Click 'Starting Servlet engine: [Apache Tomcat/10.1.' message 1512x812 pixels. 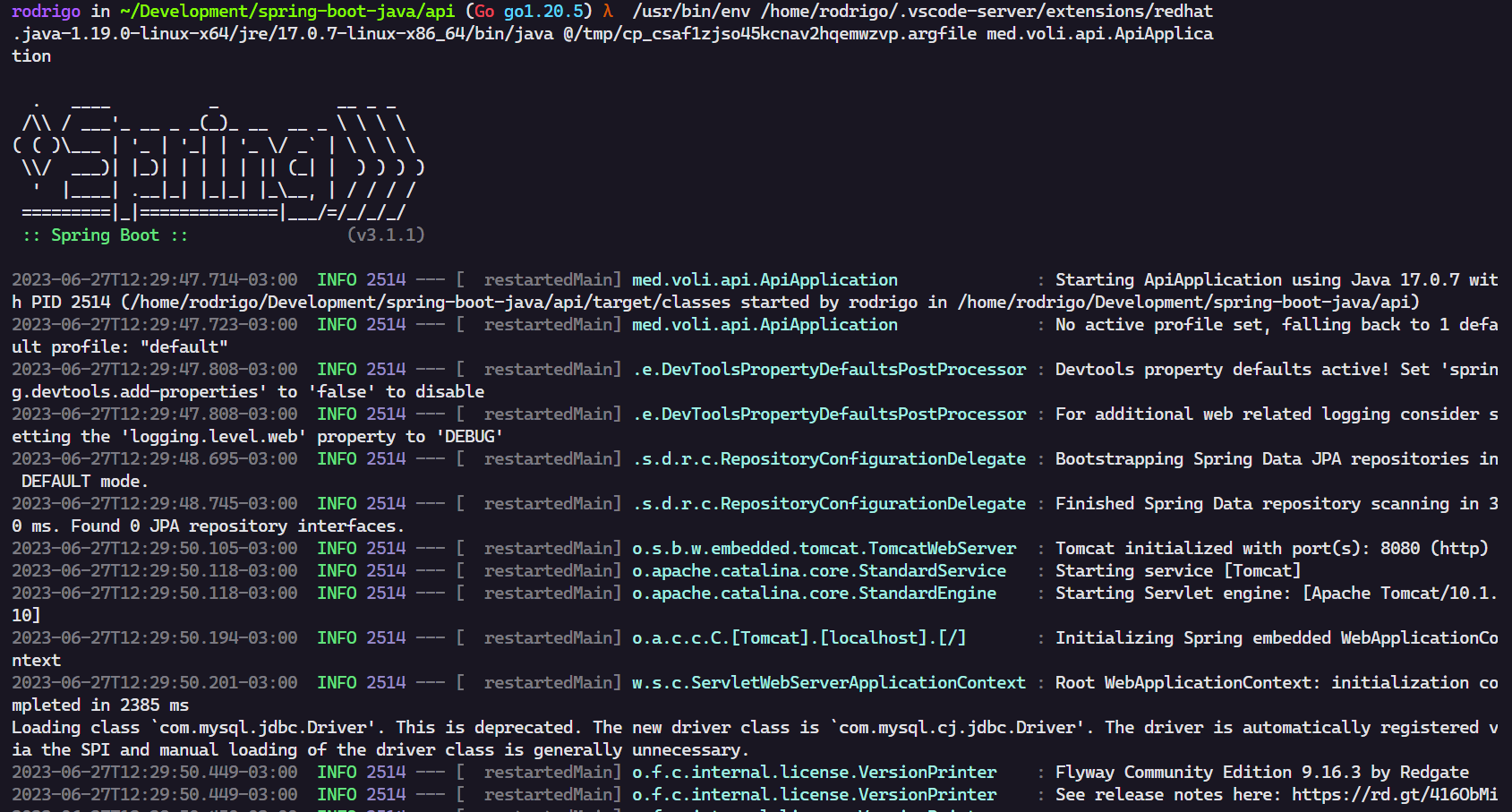click(1277, 593)
